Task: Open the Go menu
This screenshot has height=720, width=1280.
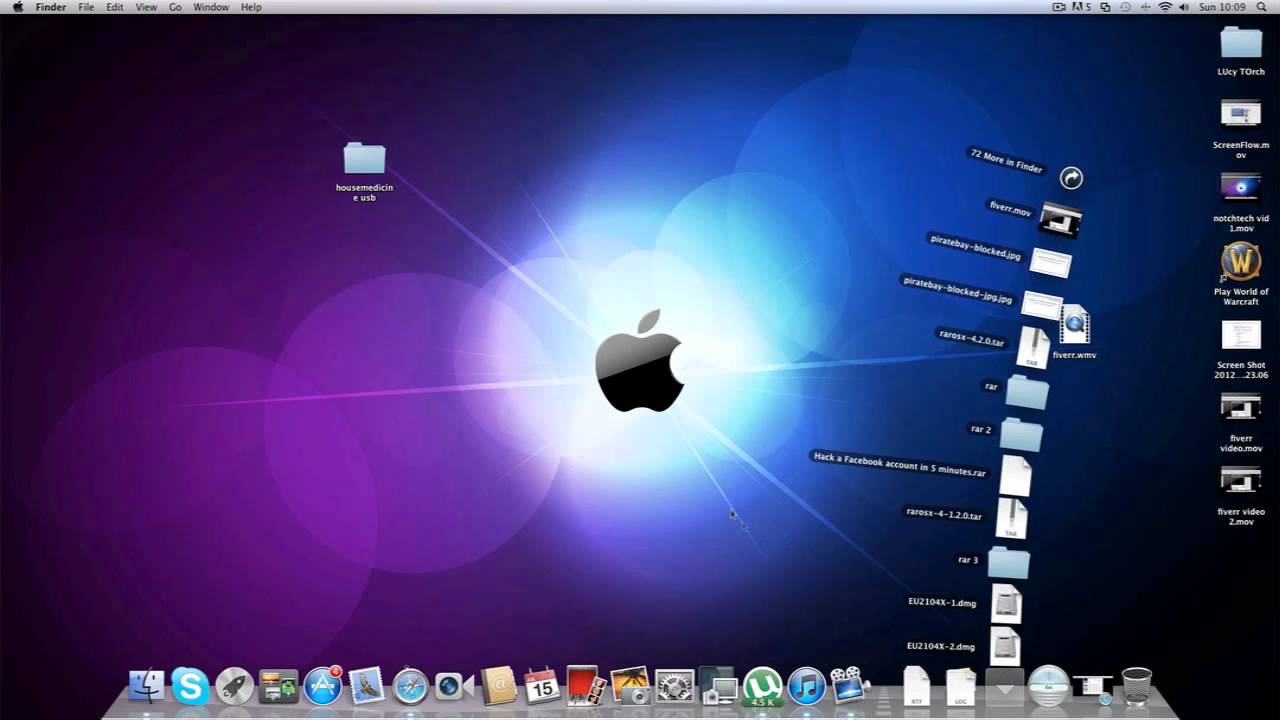Action: click(x=175, y=7)
